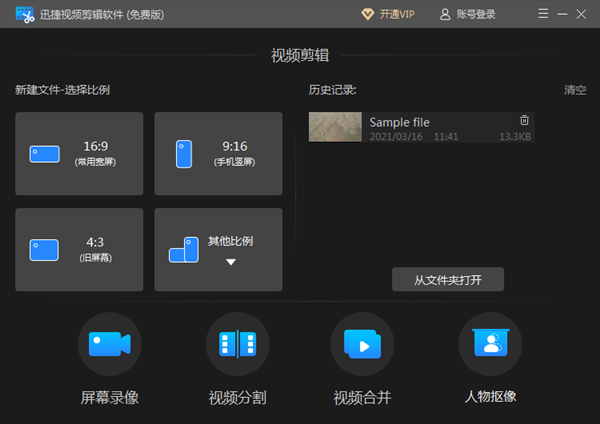Close the video editor window
The height and width of the screenshot is (424, 600).
(581, 15)
